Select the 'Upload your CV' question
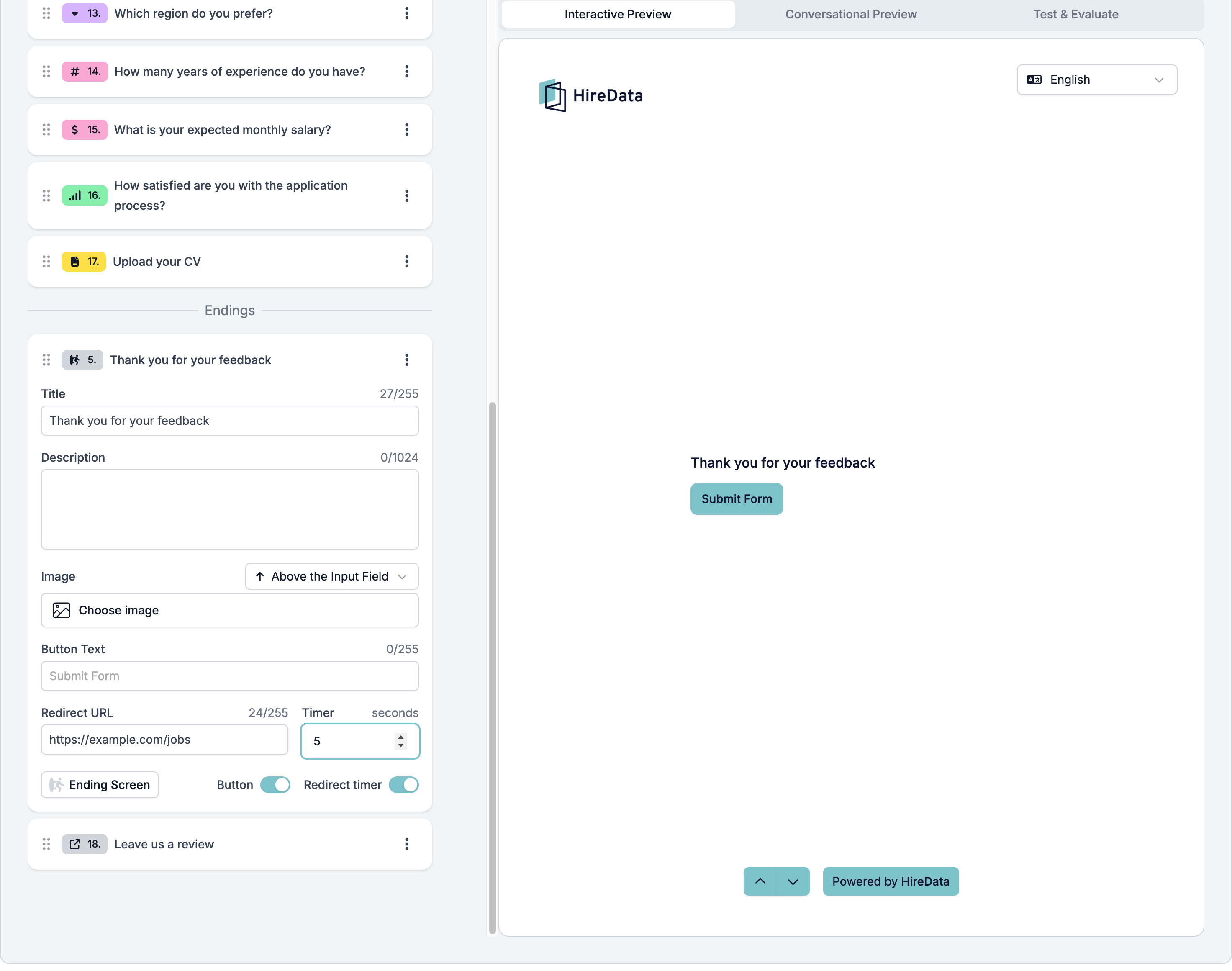Viewport: 1232px width, 971px height. coord(157,262)
